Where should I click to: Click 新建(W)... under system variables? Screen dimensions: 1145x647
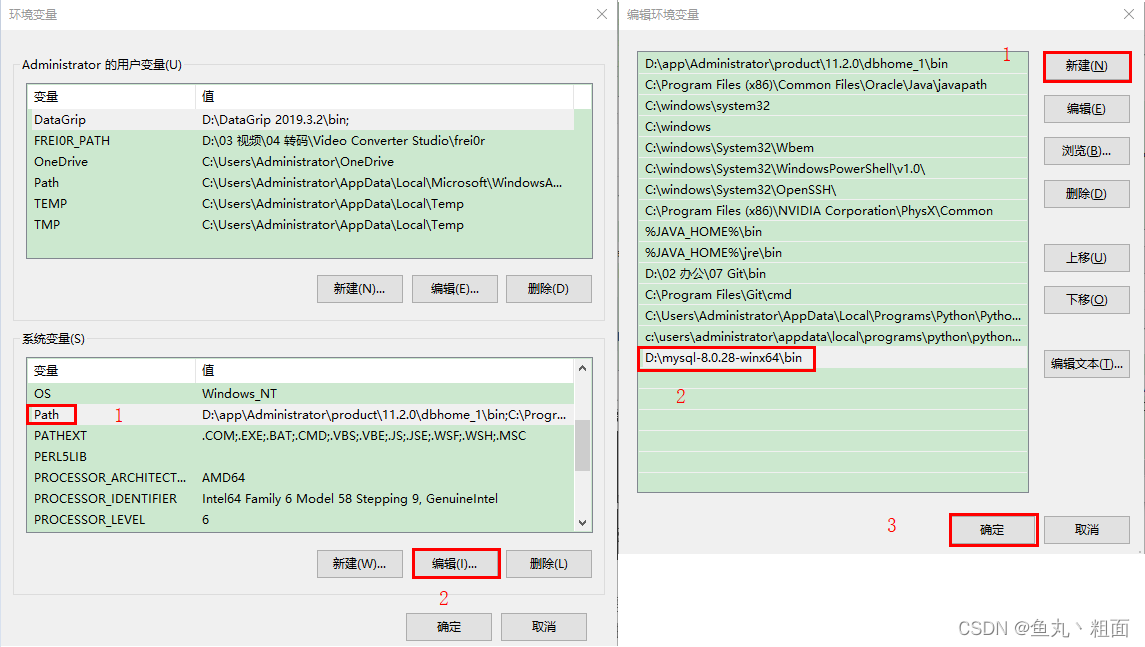click(360, 564)
